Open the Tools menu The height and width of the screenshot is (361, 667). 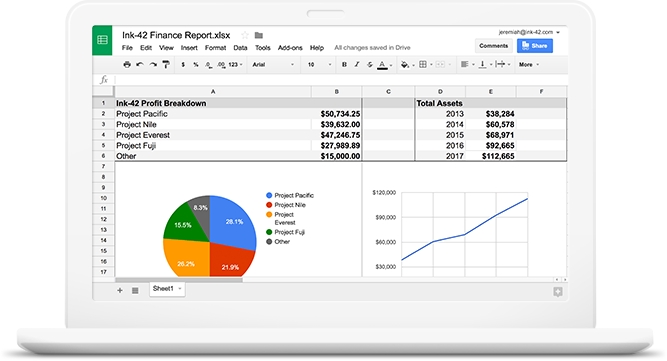(262, 48)
